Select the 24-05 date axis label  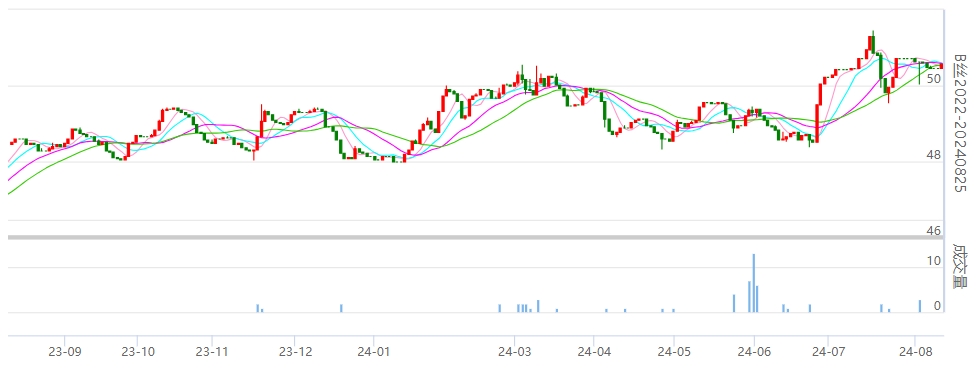pos(674,351)
